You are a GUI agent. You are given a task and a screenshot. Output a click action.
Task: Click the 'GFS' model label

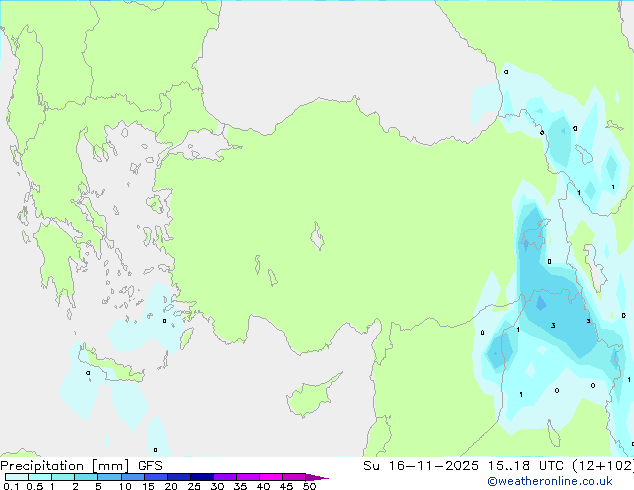point(150,466)
